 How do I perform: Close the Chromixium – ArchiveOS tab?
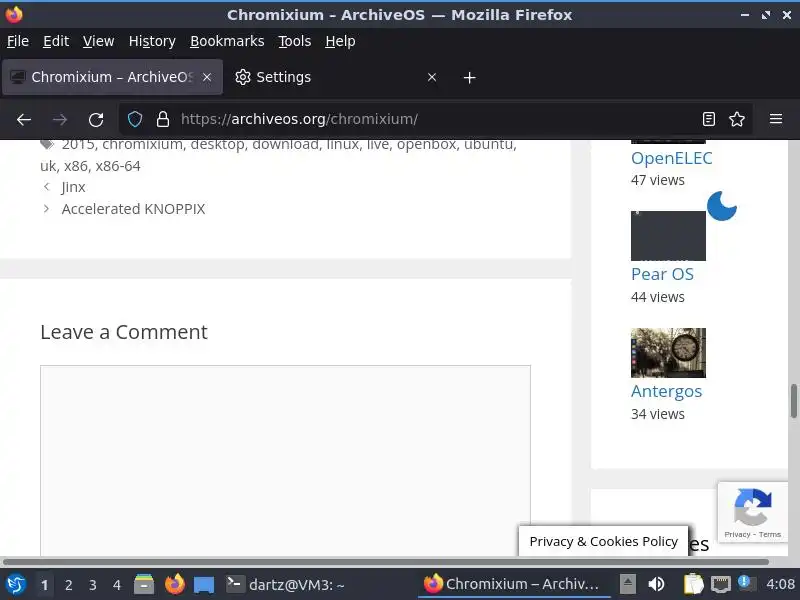point(207,77)
